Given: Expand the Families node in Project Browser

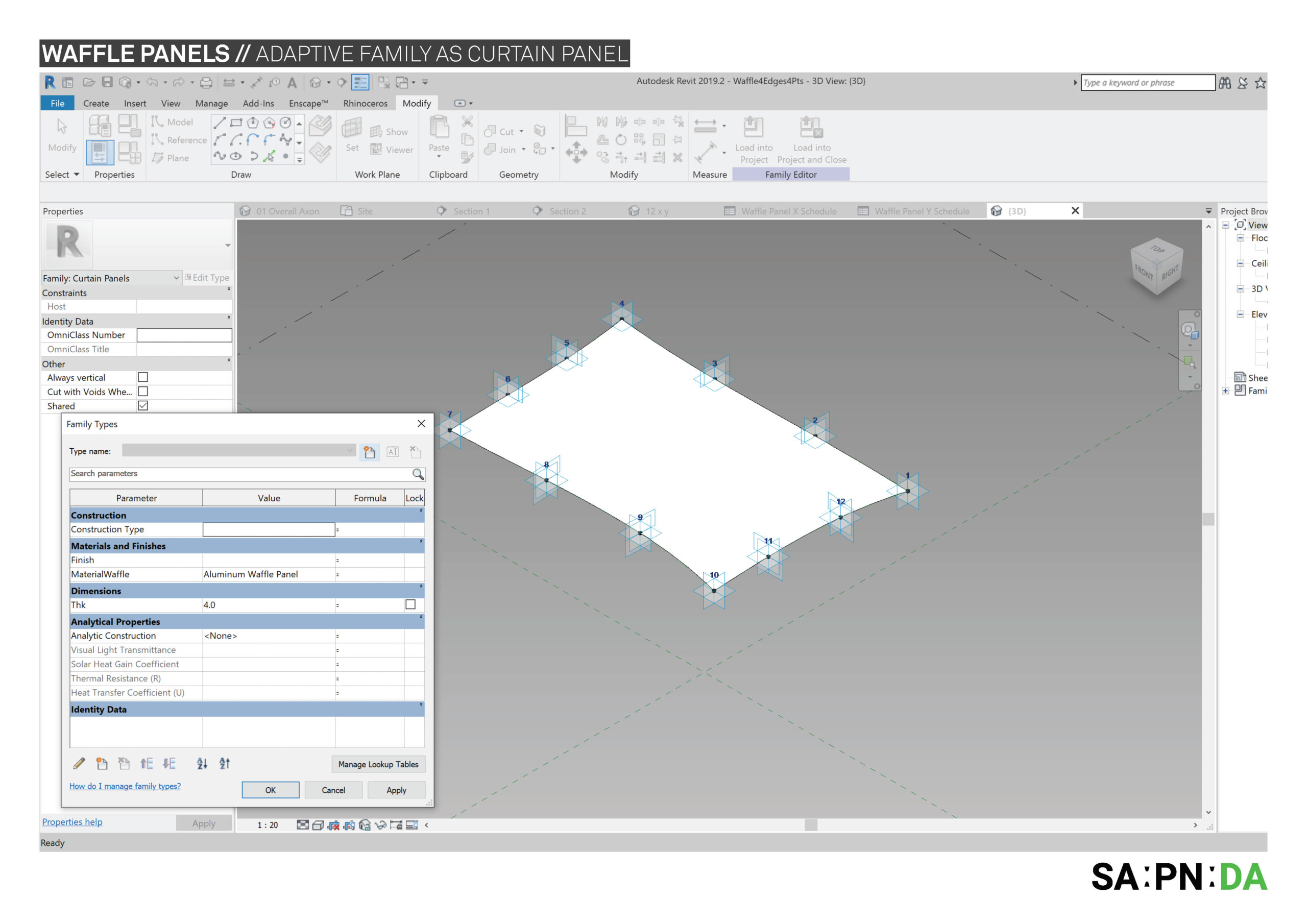Looking at the screenshot, I should coord(1225,391).
